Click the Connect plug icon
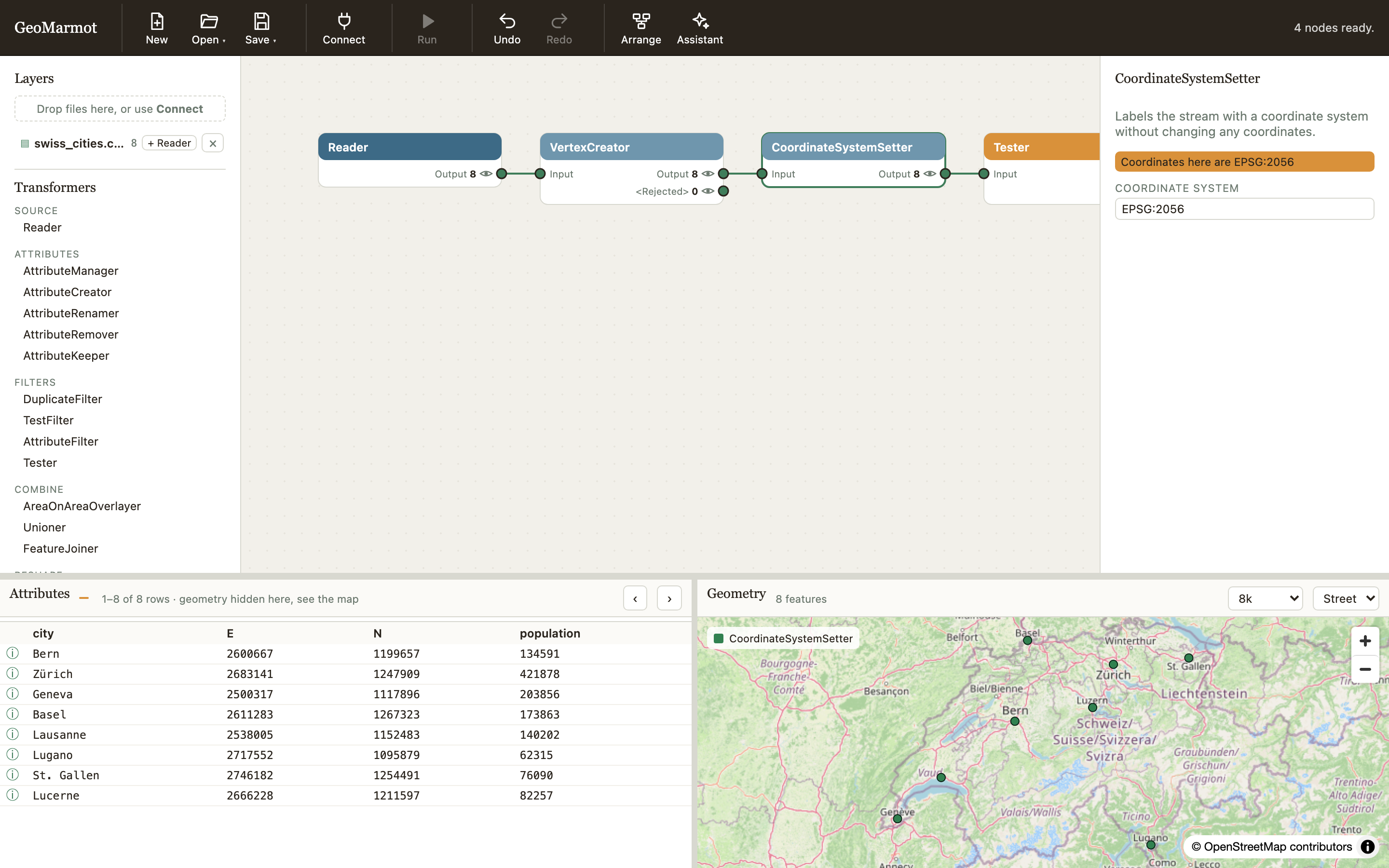The width and height of the screenshot is (1389, 868). click(x=344, y=21)
